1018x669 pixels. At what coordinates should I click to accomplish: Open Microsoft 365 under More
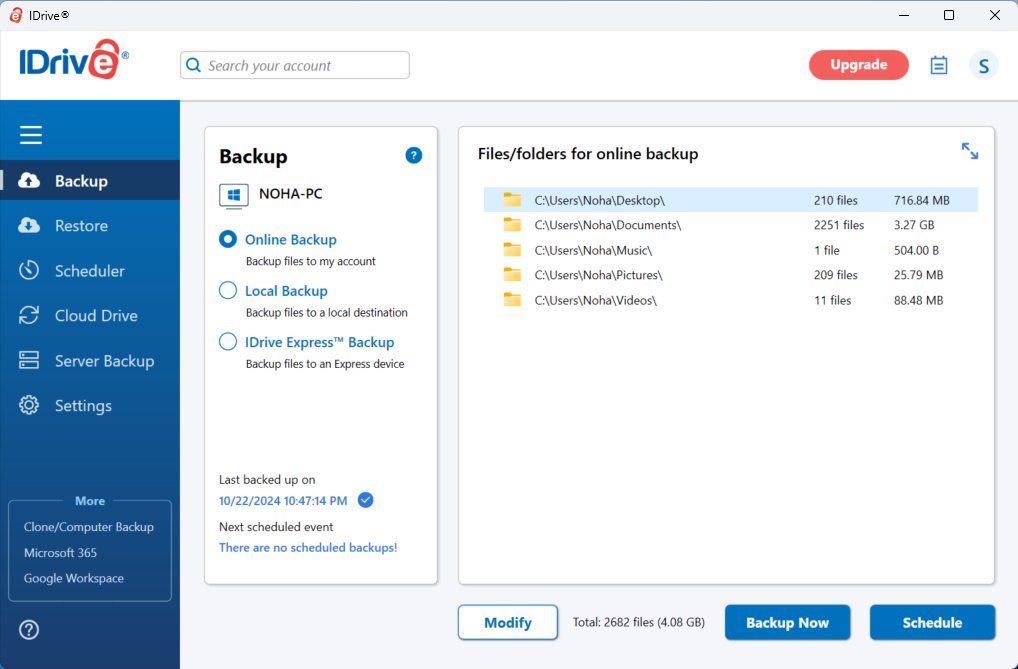coord(60,552)
